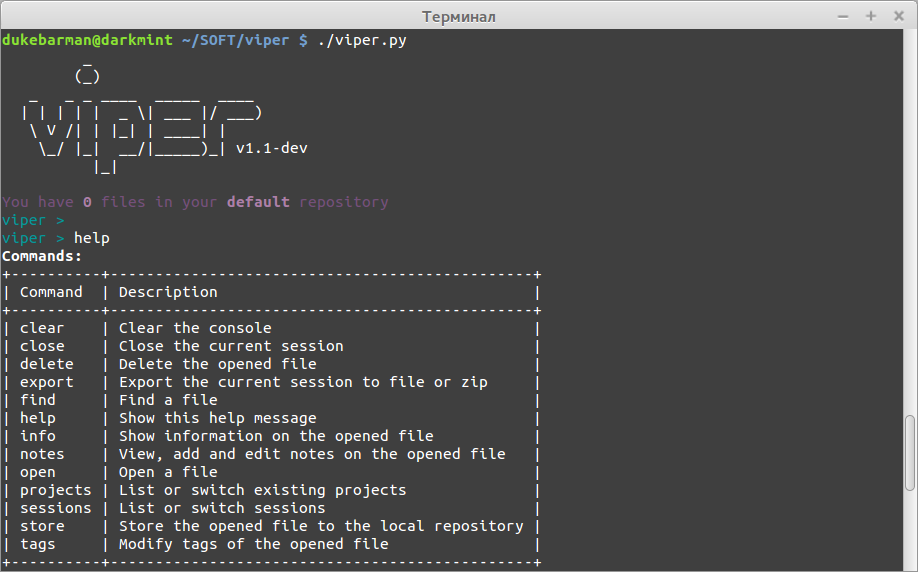Click the sessions command in table
The height and width of the screenshot is (572, 918).
56,508
